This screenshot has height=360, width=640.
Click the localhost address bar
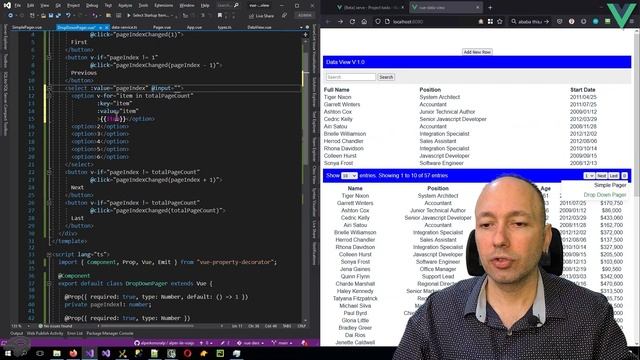[x=424, y=22]
